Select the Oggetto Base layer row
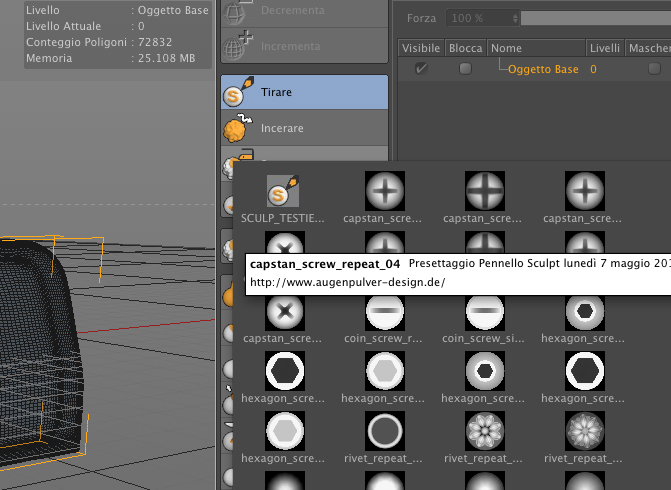 pyautogui.click(x=534, y=69)
